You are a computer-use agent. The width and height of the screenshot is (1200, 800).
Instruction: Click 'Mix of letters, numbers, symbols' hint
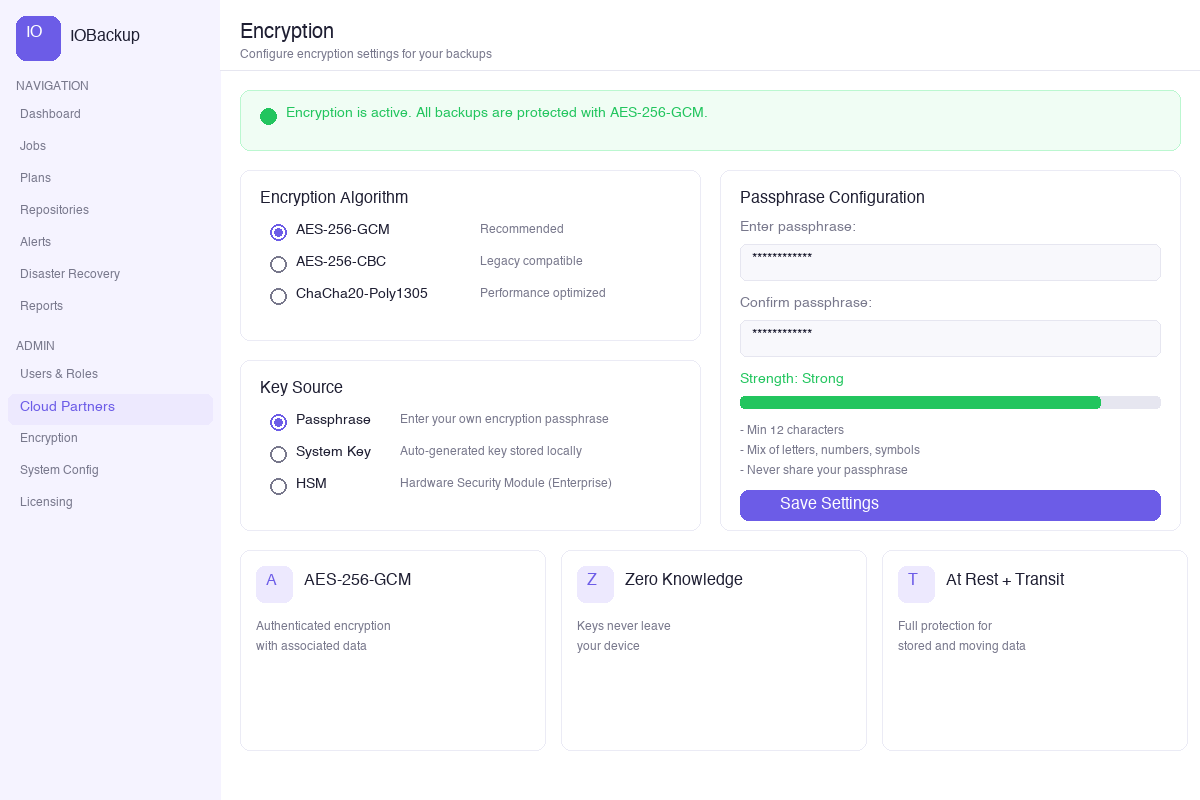click(x=830, y=450)
